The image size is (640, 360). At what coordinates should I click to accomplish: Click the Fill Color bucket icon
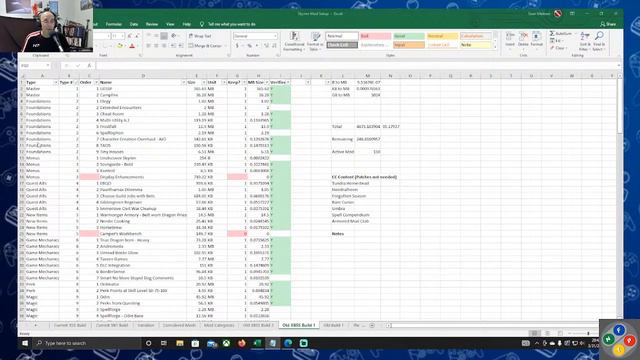(x=120, y=46)
